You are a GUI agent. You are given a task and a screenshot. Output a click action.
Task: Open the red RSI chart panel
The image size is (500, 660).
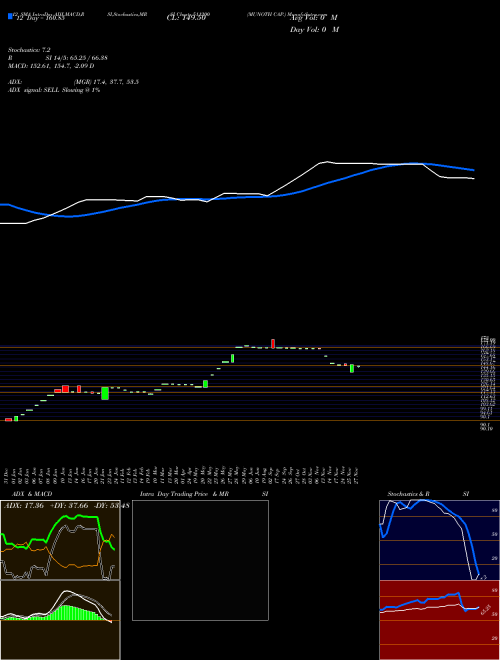click(439, 620)
